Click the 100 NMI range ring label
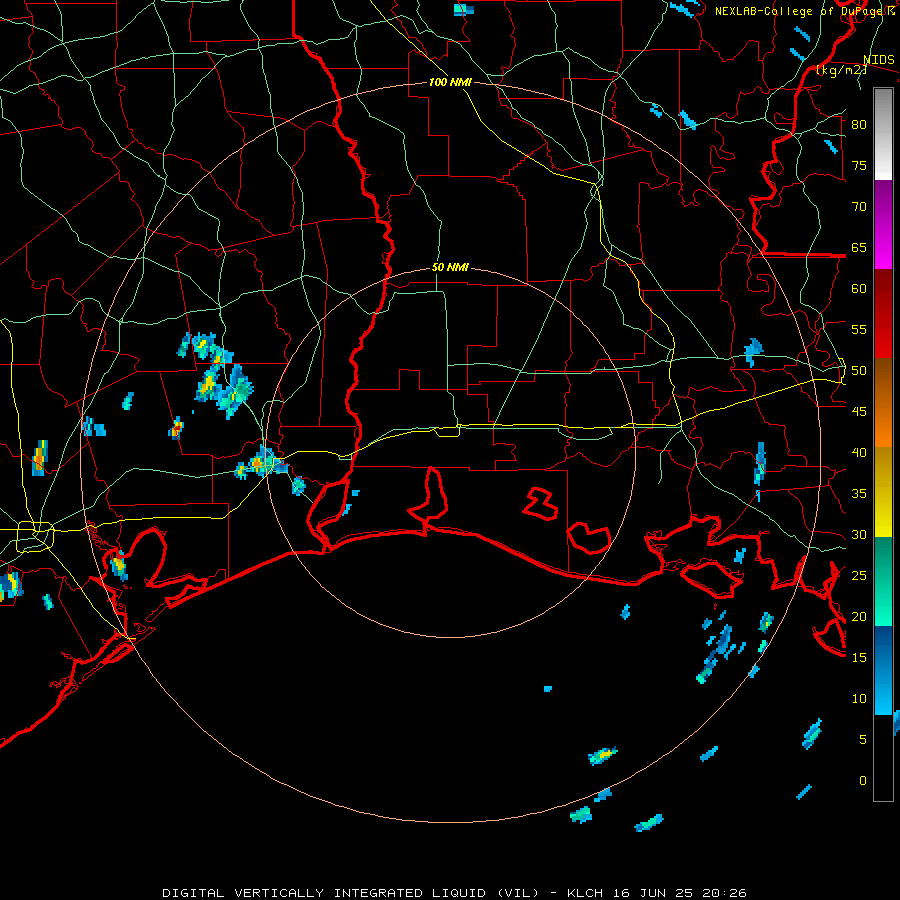The width and height of the screenshot is (900, 900). (450, 82)
